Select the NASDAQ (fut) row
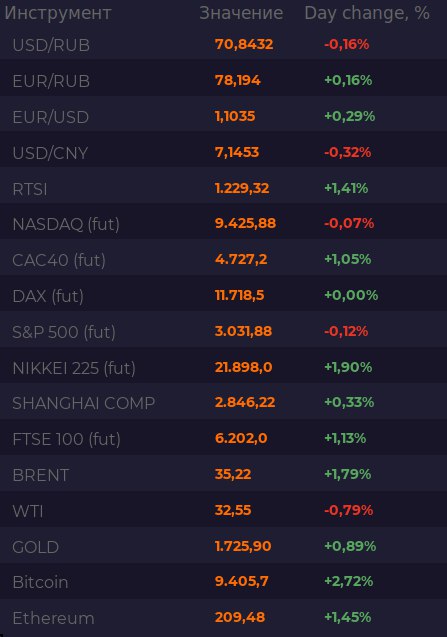Screen dimensions: 447x637 224,224
